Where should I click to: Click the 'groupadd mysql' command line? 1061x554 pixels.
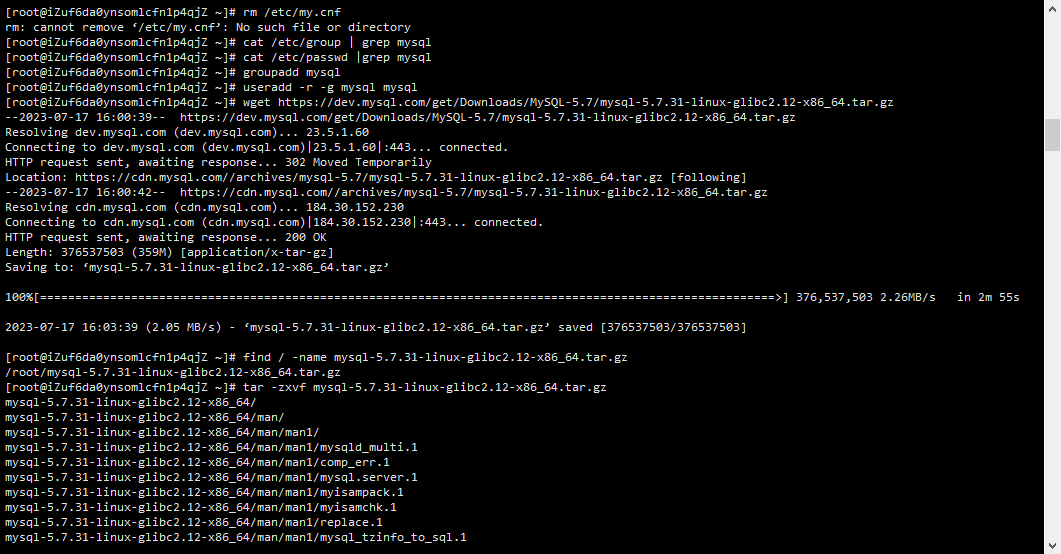coord(173,72)
